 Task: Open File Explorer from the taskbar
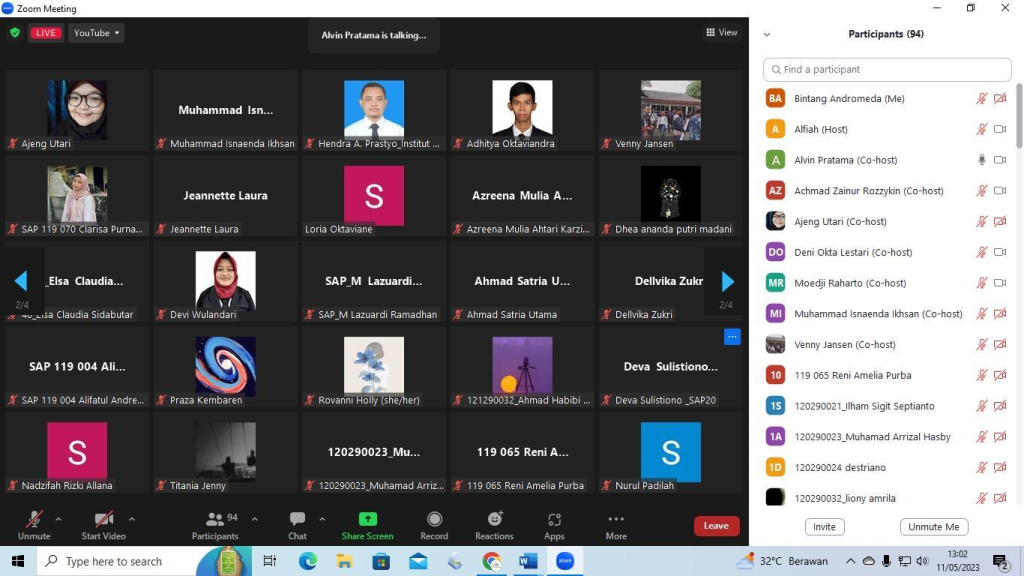click(344, 561)
